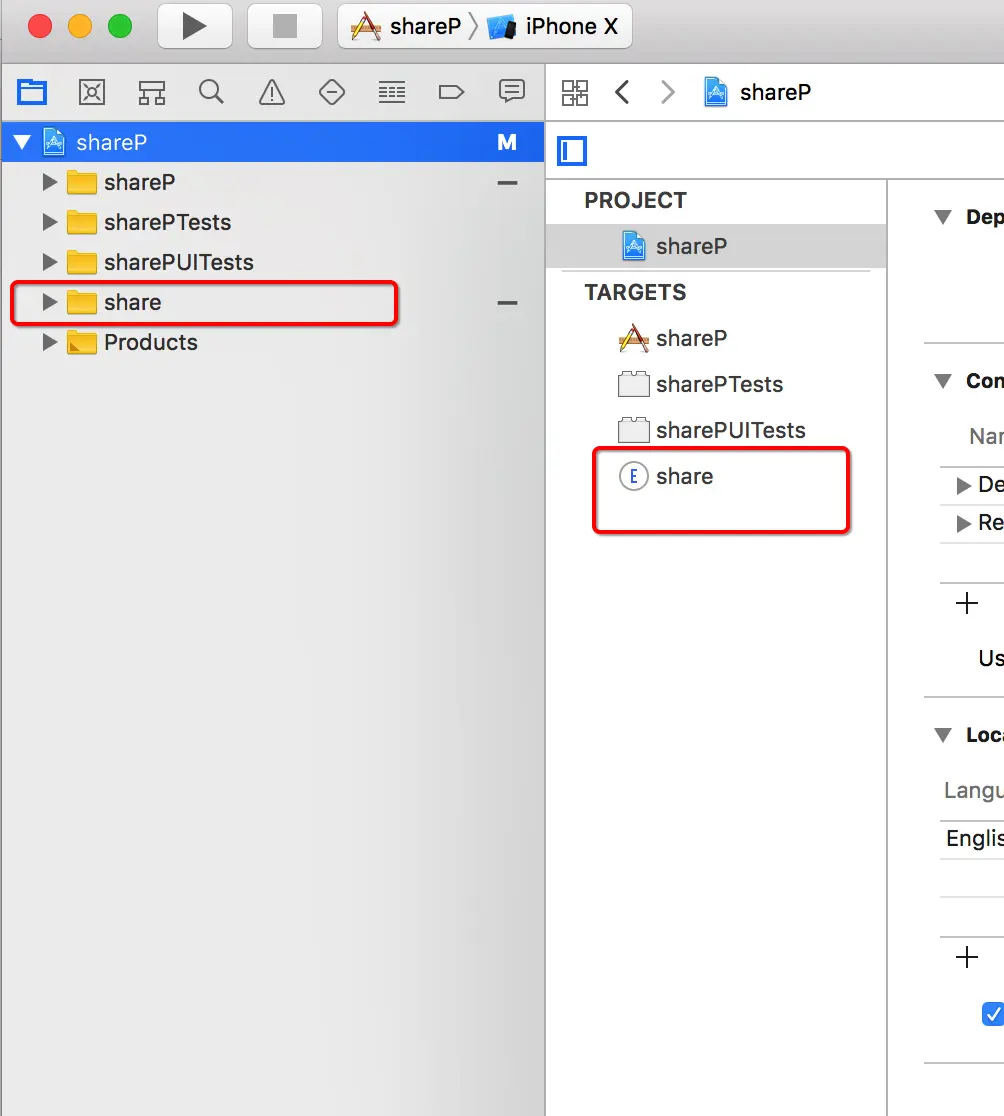Viewport: 1004px width, 1116px height.
Task: Select the shareP app target
Action: 717,338
